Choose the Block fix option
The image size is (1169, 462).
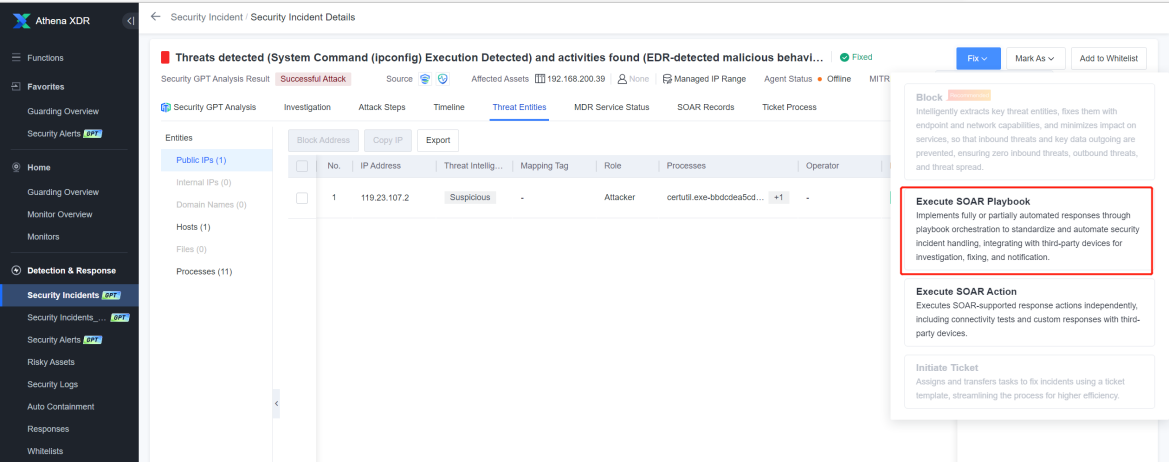point(1029,133)
